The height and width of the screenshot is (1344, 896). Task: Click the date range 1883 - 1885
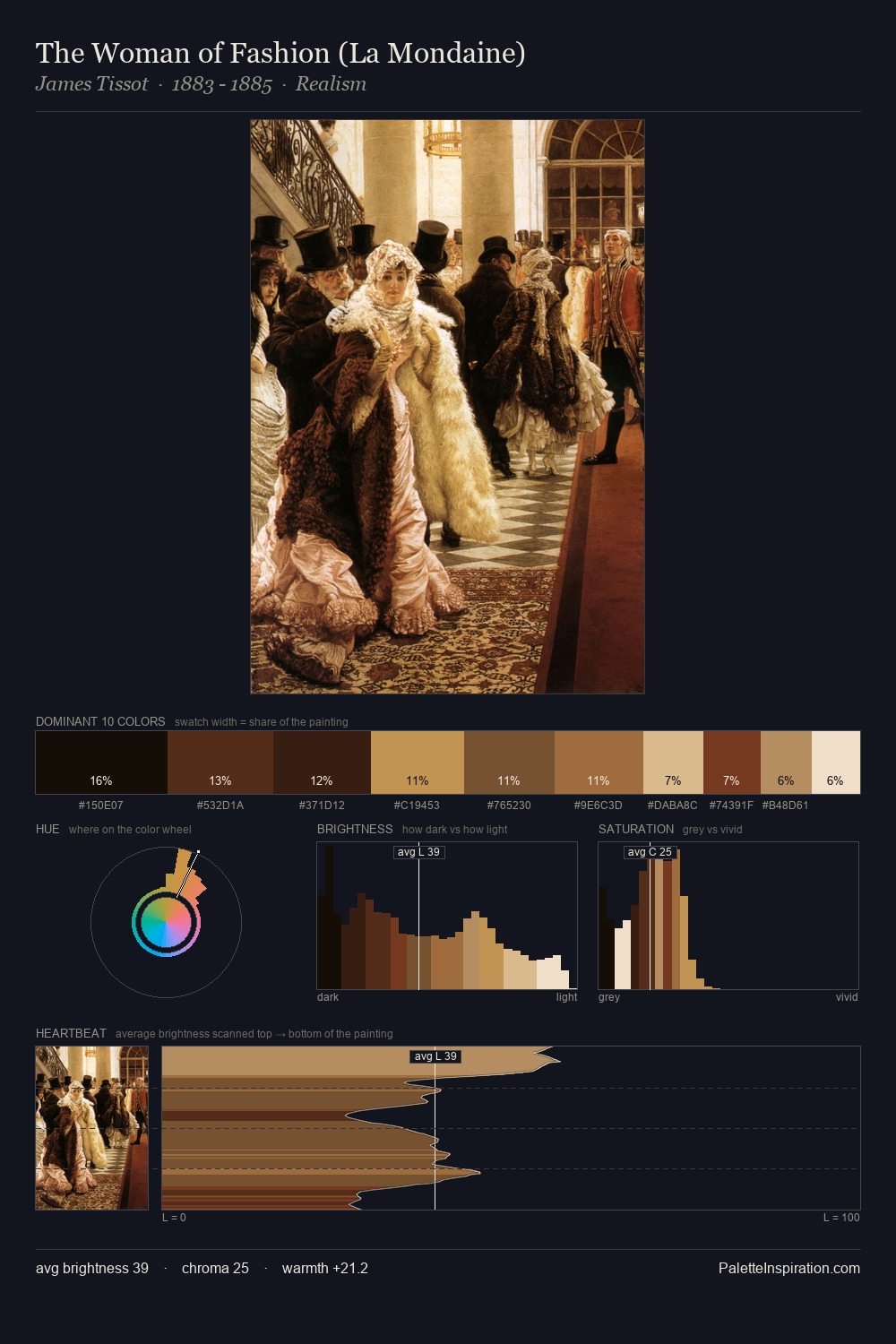(221, 84)
